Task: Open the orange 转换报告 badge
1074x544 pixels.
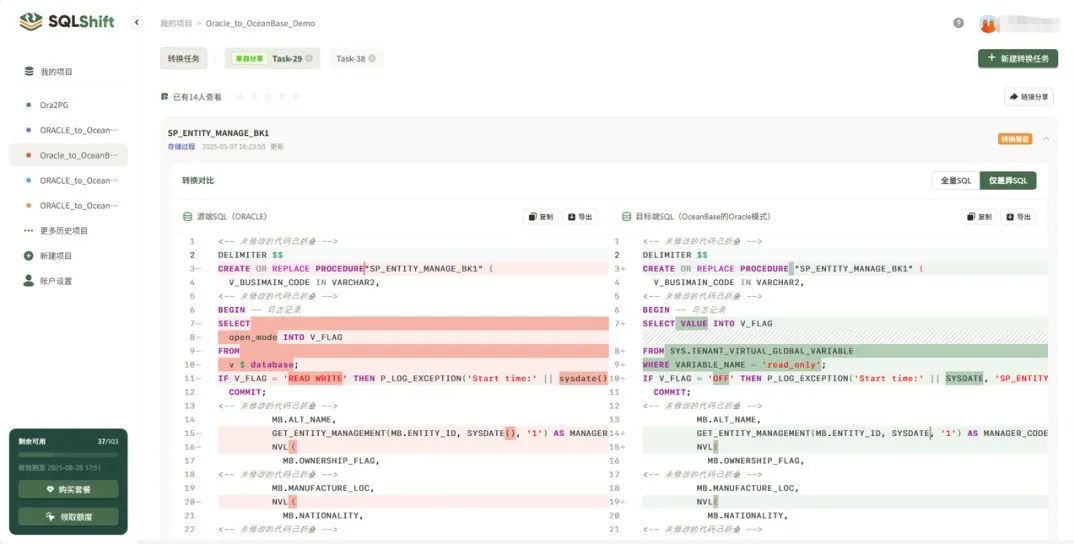Action: (1015, 139)
